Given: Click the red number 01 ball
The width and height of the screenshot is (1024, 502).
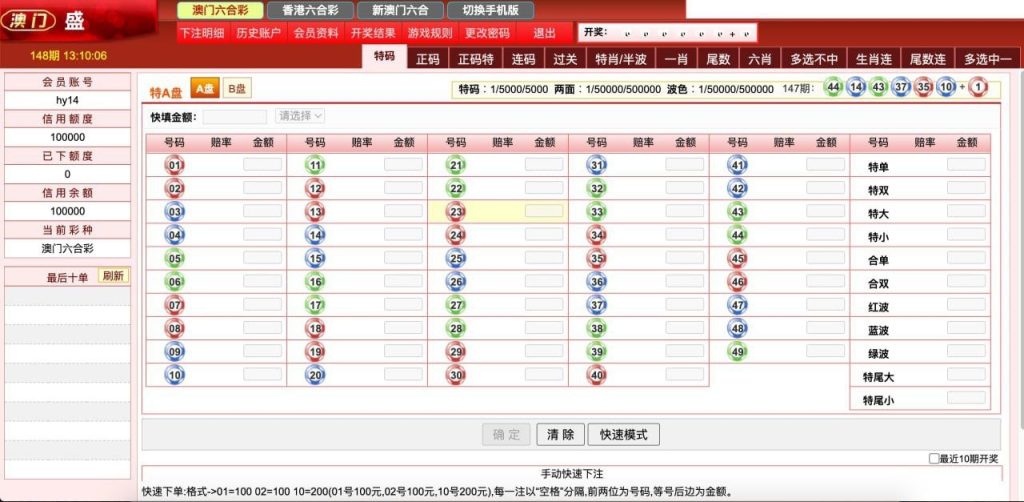Looking at the screenshot, I should click(x=175, y=165).
